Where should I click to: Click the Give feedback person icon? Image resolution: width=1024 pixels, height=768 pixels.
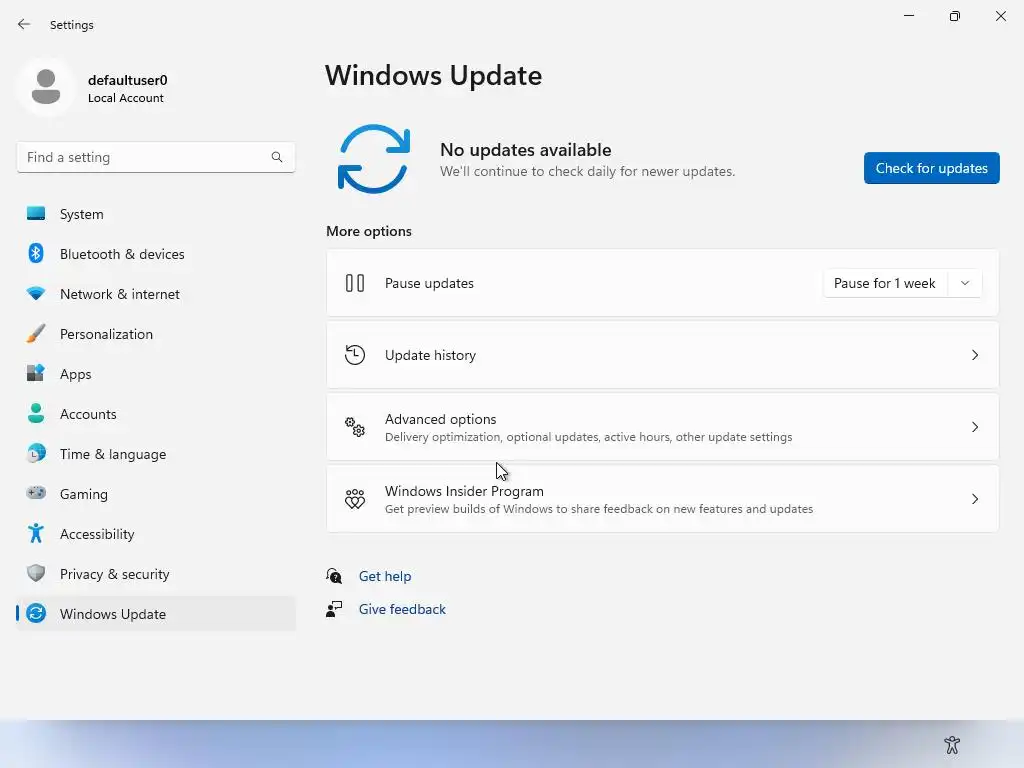pyautogui.click(x=334, y=609)
